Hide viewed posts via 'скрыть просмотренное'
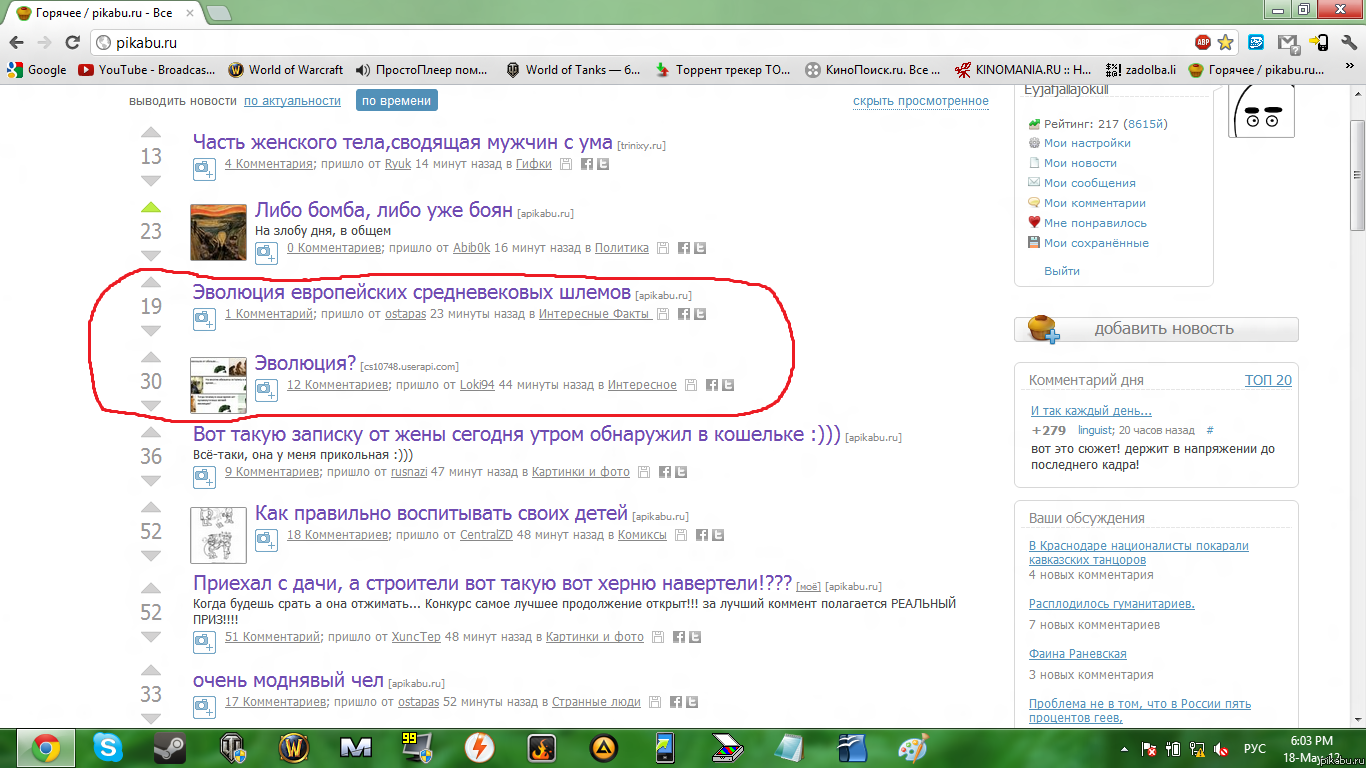 click(920, 101)
